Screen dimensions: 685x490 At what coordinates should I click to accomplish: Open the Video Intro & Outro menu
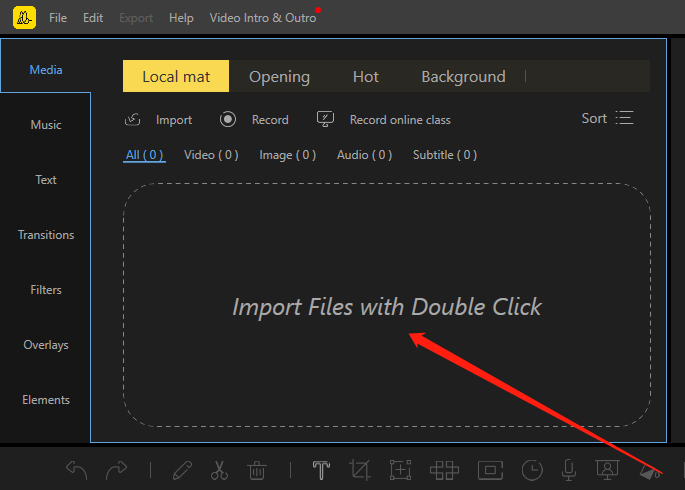click(263, 18)
